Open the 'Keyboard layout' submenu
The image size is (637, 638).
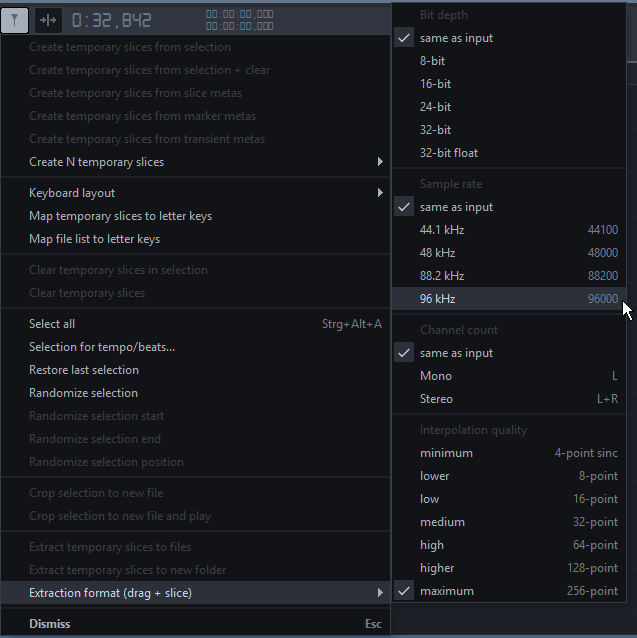pos(72,193)
